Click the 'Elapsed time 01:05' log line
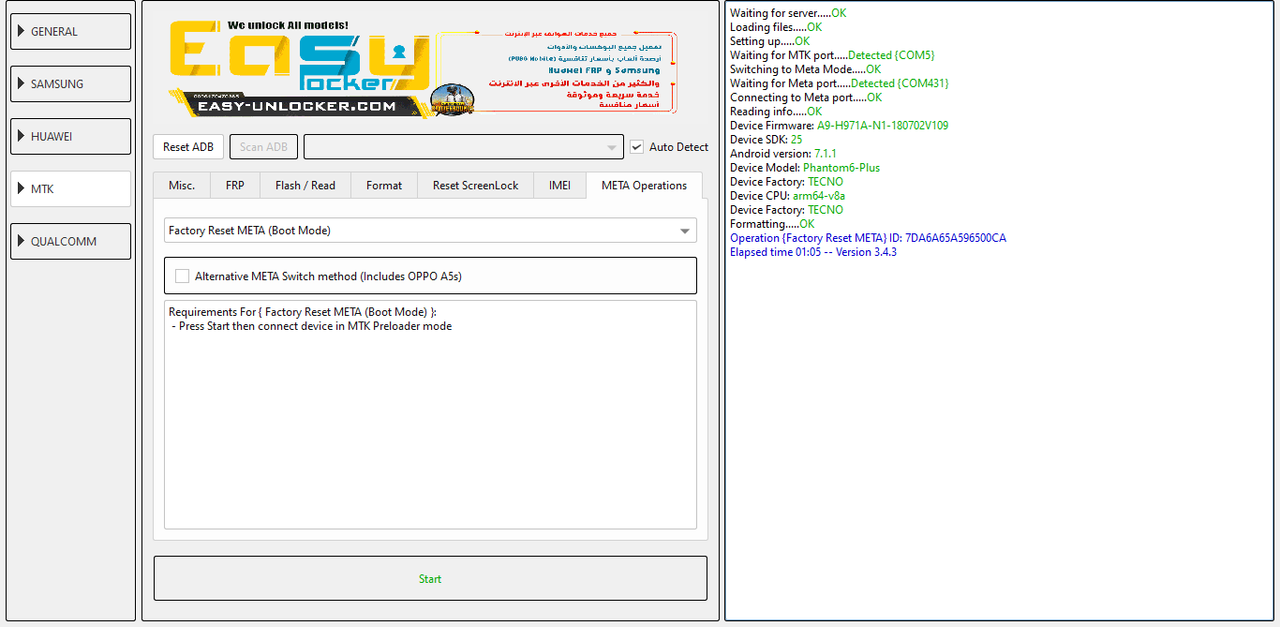 coord(813,252)
